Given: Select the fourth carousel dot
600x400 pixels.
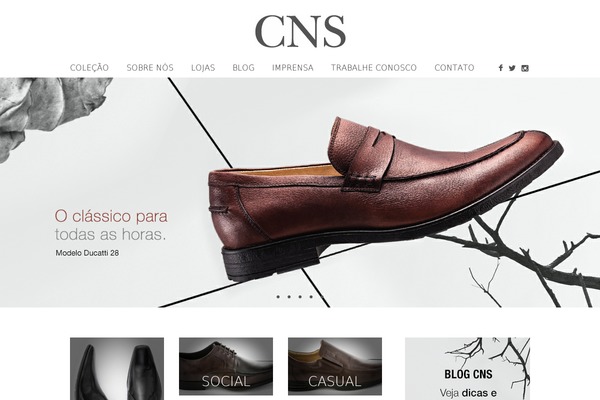Looking at the screenshot, I should [x=311, y=297].
